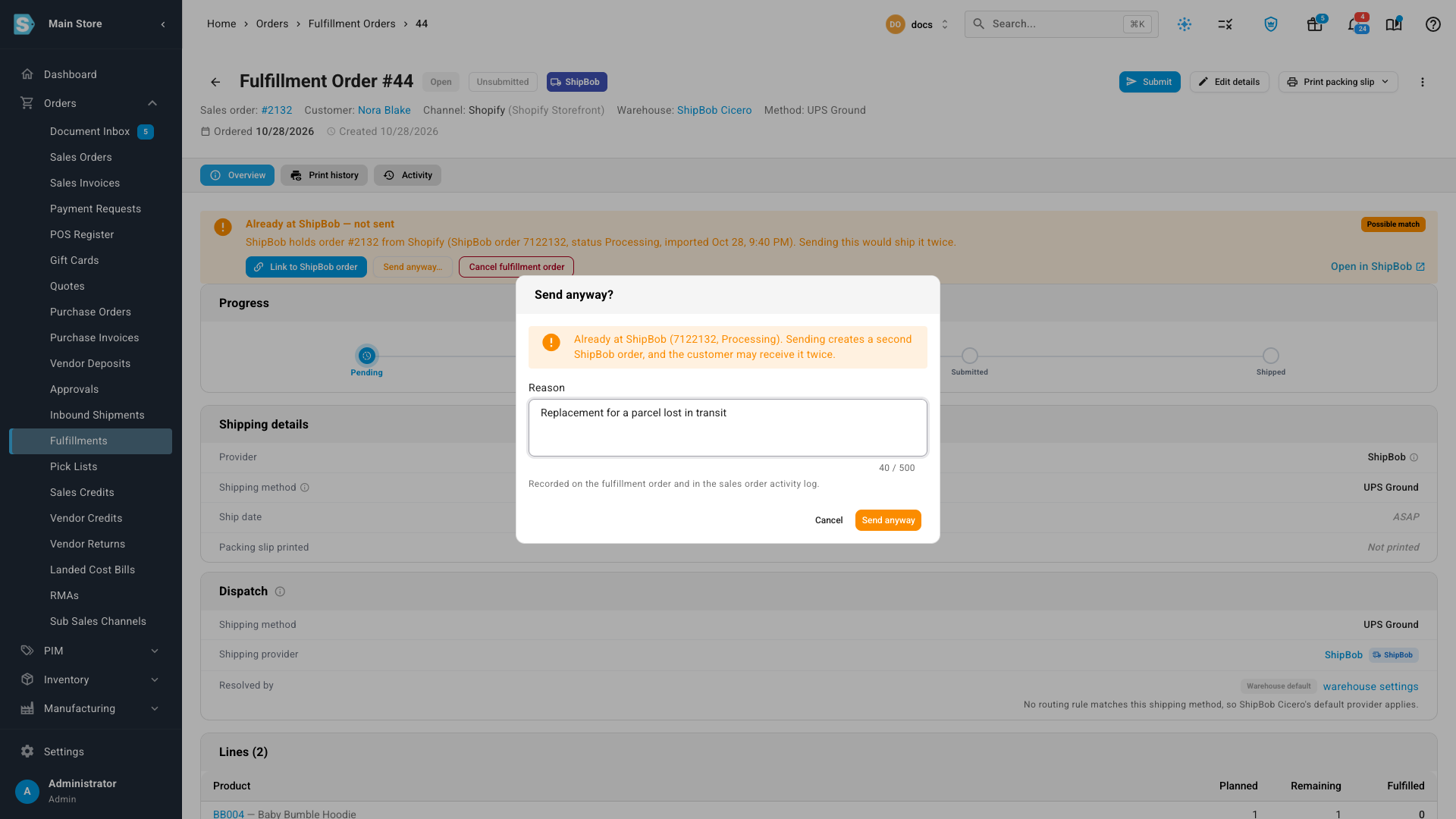The height and width of the screenshot is (819, 1456).
Task: Confirm with orange Send anyway dialog button
Action: pos(888,520)
